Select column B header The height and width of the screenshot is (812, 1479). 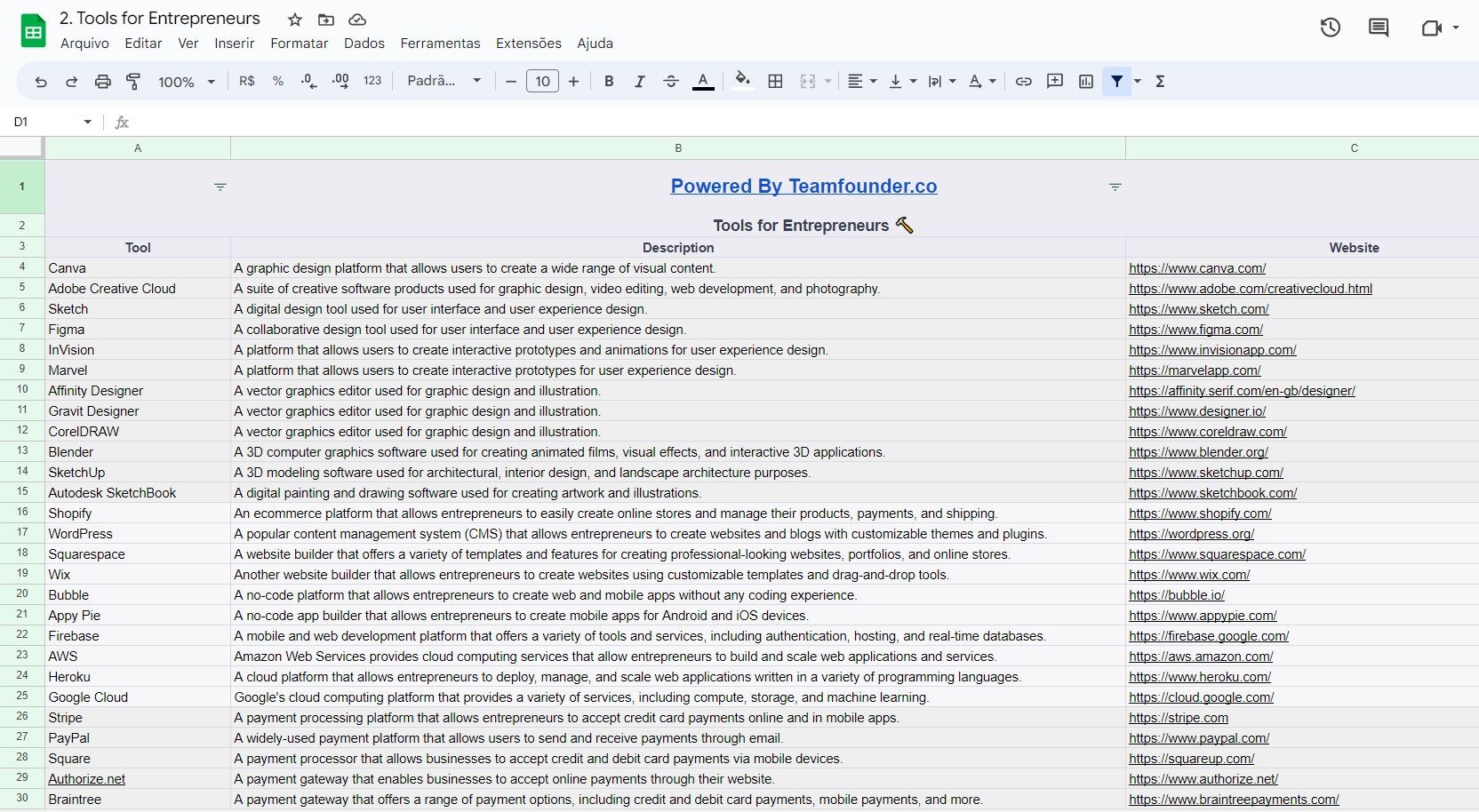[678, 148]
